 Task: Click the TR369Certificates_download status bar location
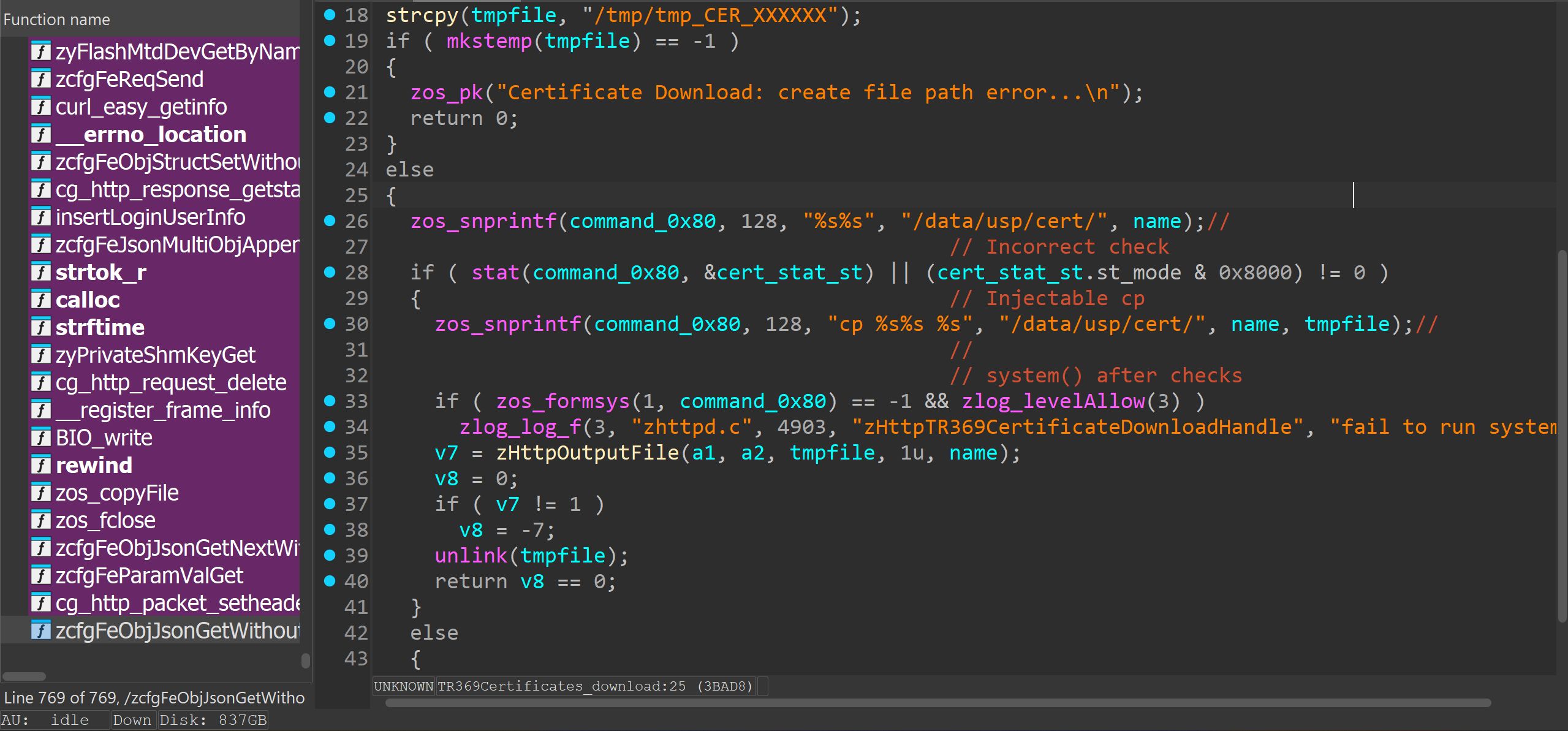click(594, 686)
